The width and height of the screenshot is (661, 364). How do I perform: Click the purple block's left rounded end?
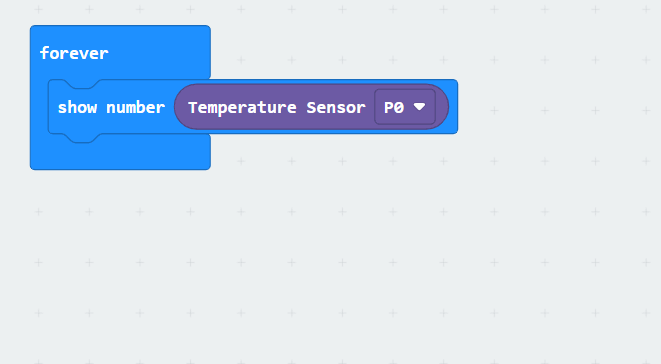[x=181, y=107]
